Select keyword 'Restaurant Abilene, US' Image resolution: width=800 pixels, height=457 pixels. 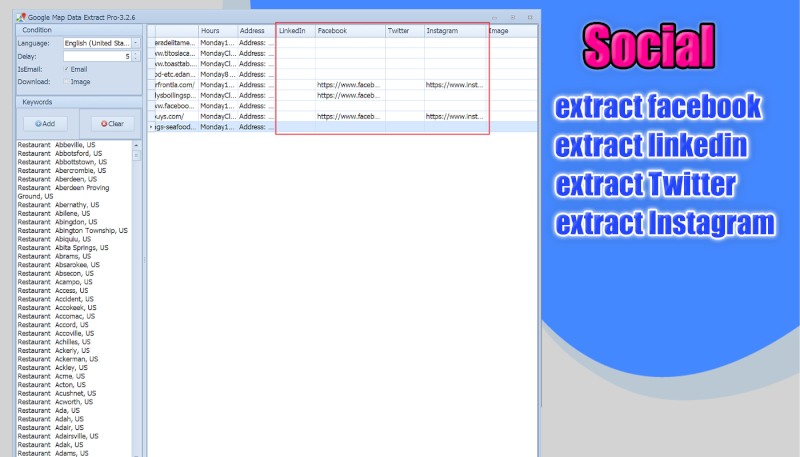[54, 214]
